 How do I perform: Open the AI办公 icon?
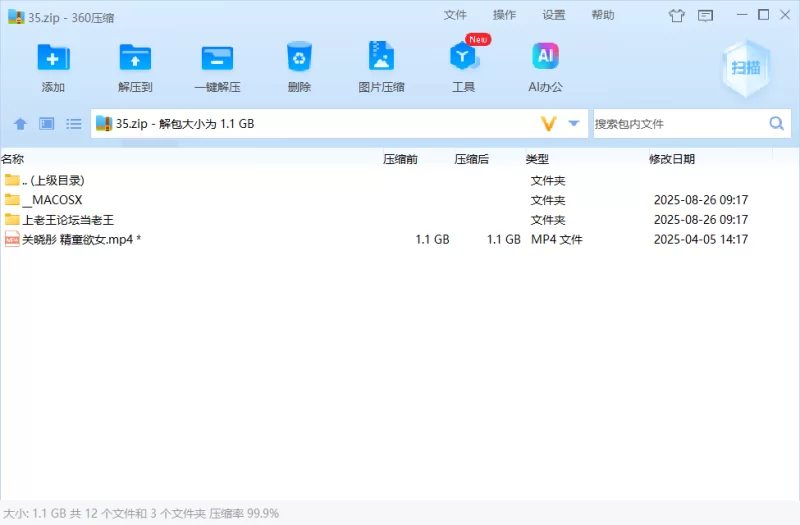point(545,56)
